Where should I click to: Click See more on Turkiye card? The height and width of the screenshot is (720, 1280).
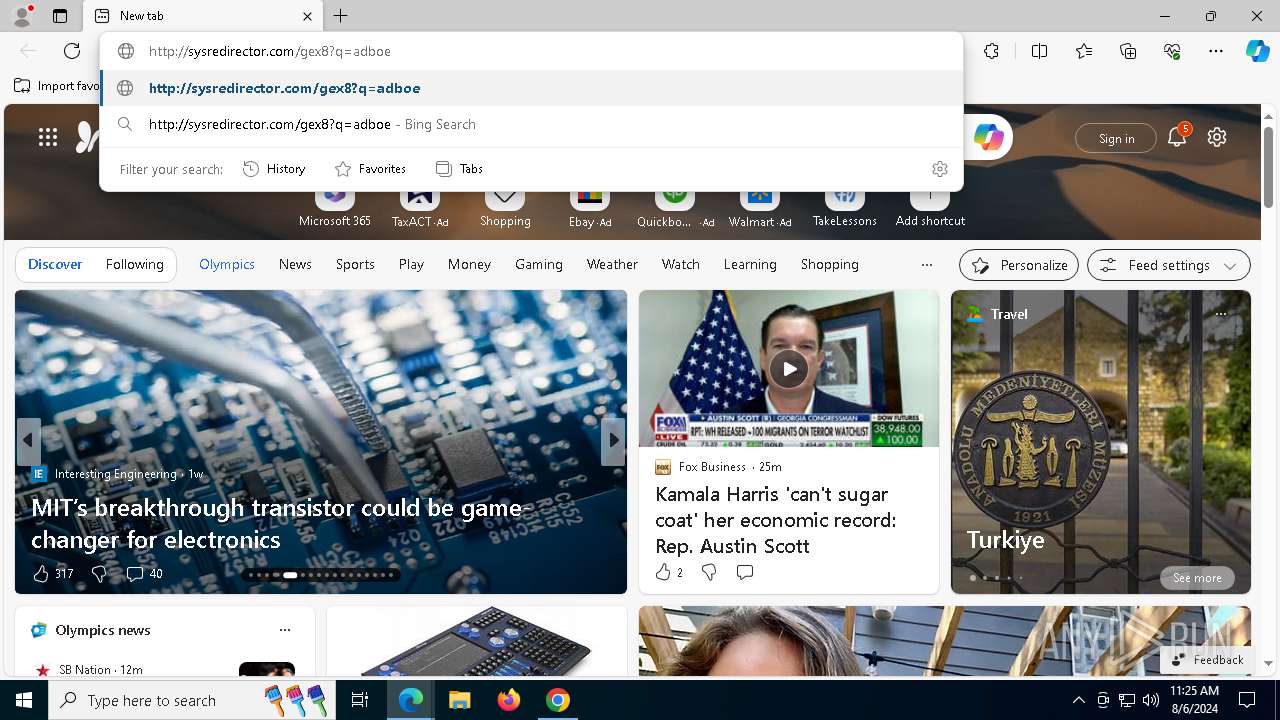click(x=1197, y=578)
